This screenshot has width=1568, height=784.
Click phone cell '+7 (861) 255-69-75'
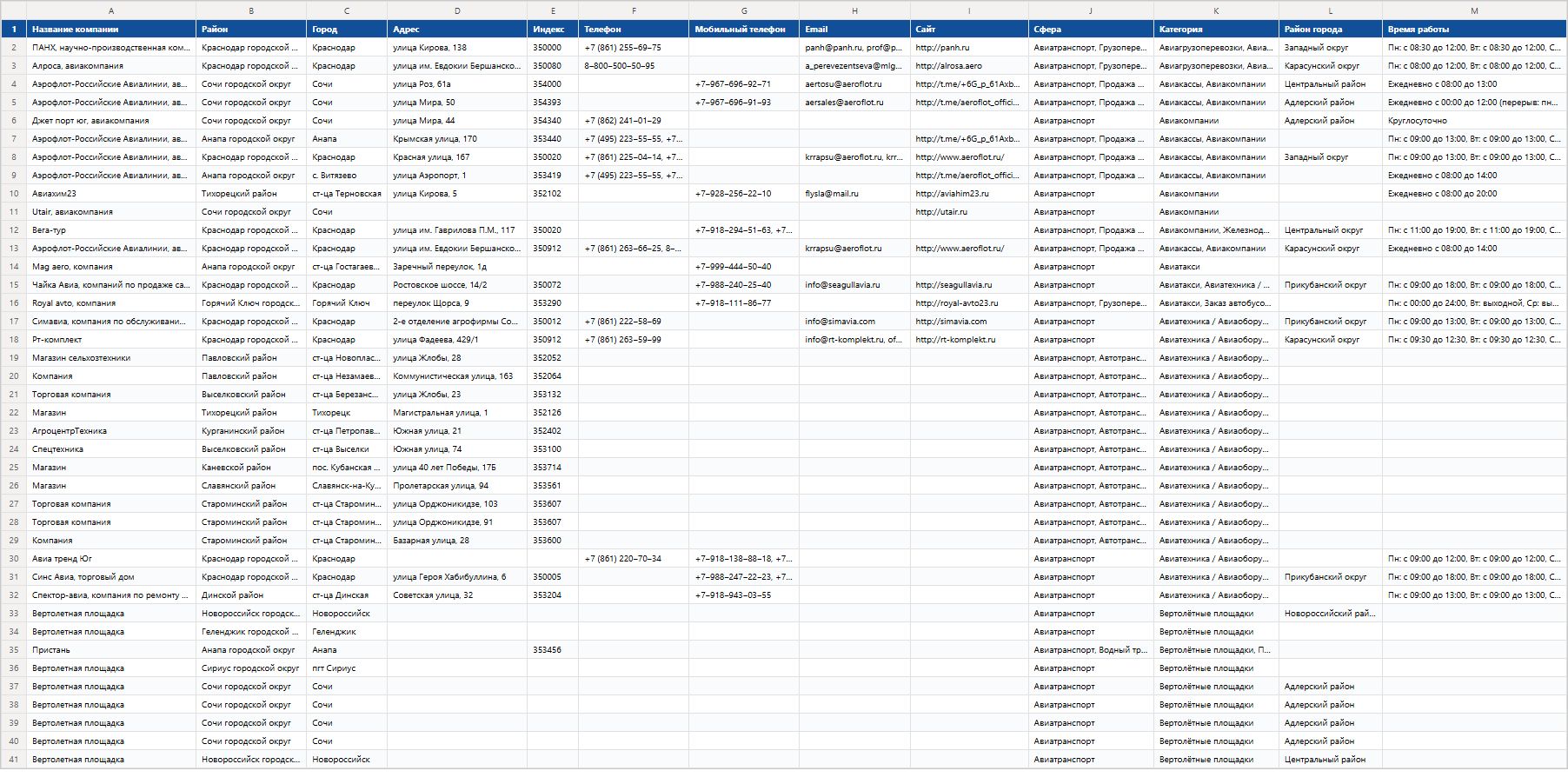[x=634, y=47]
